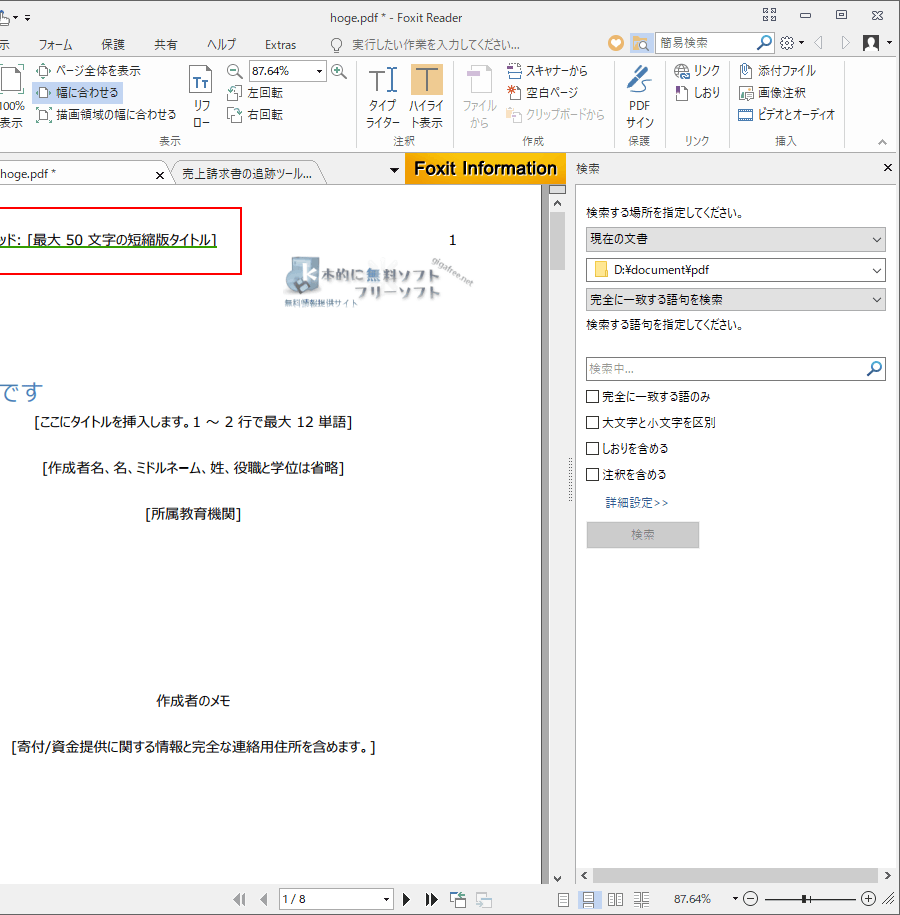Collapse the ribbon with the chevron
The image size is (900, 915).
click(882, 142)
